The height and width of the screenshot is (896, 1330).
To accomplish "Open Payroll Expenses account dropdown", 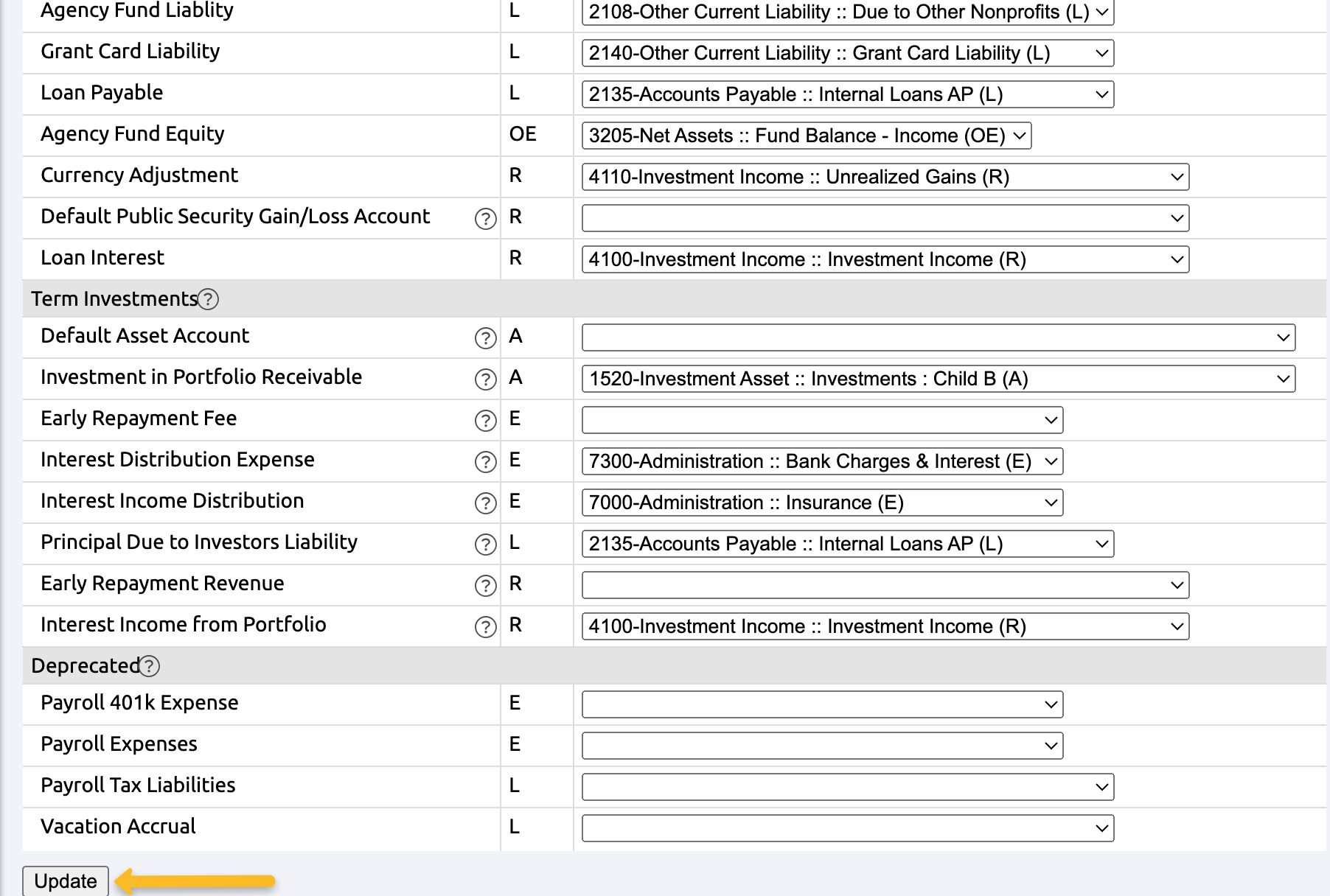I will (x=822, y=746).
